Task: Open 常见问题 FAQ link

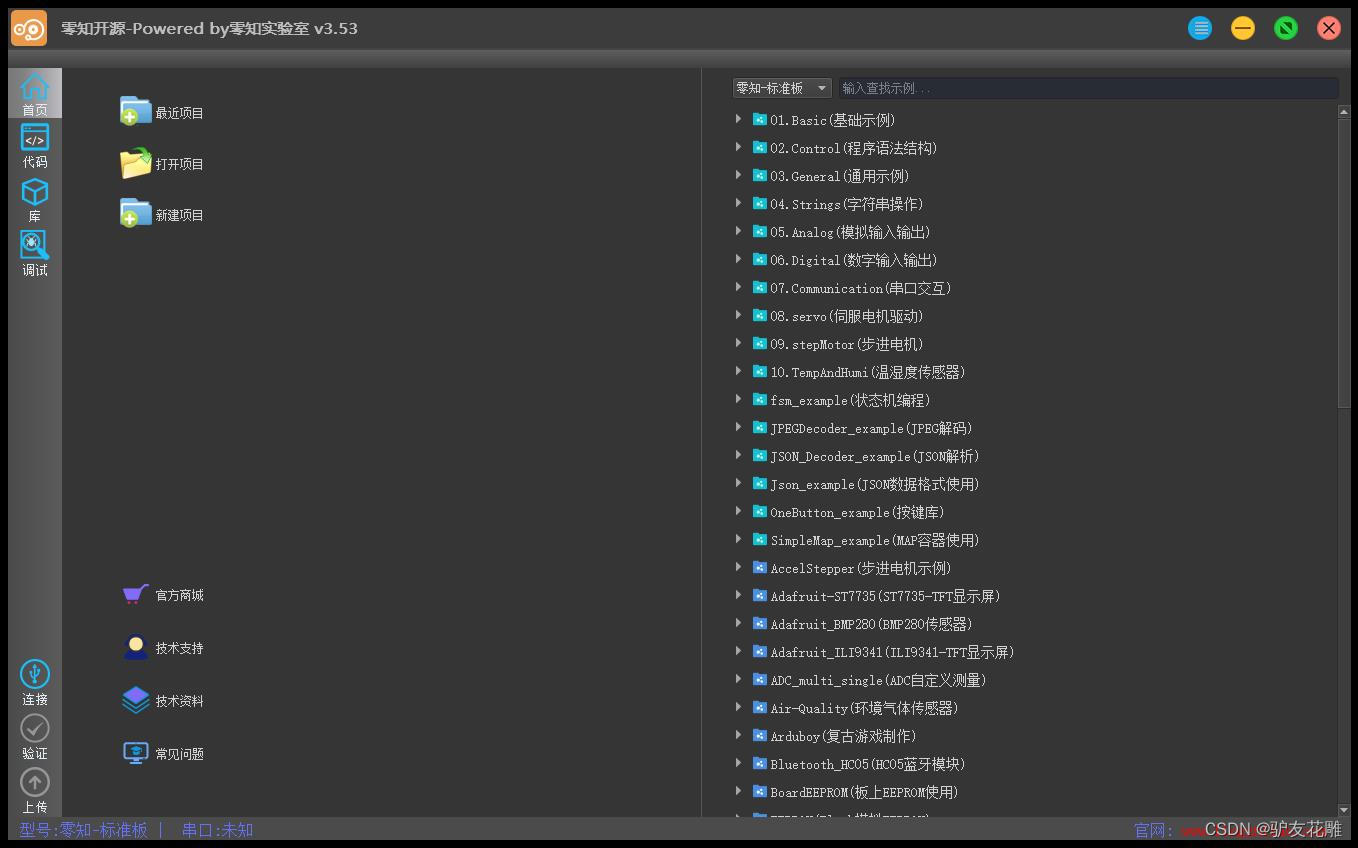Action: coord(179,754)
